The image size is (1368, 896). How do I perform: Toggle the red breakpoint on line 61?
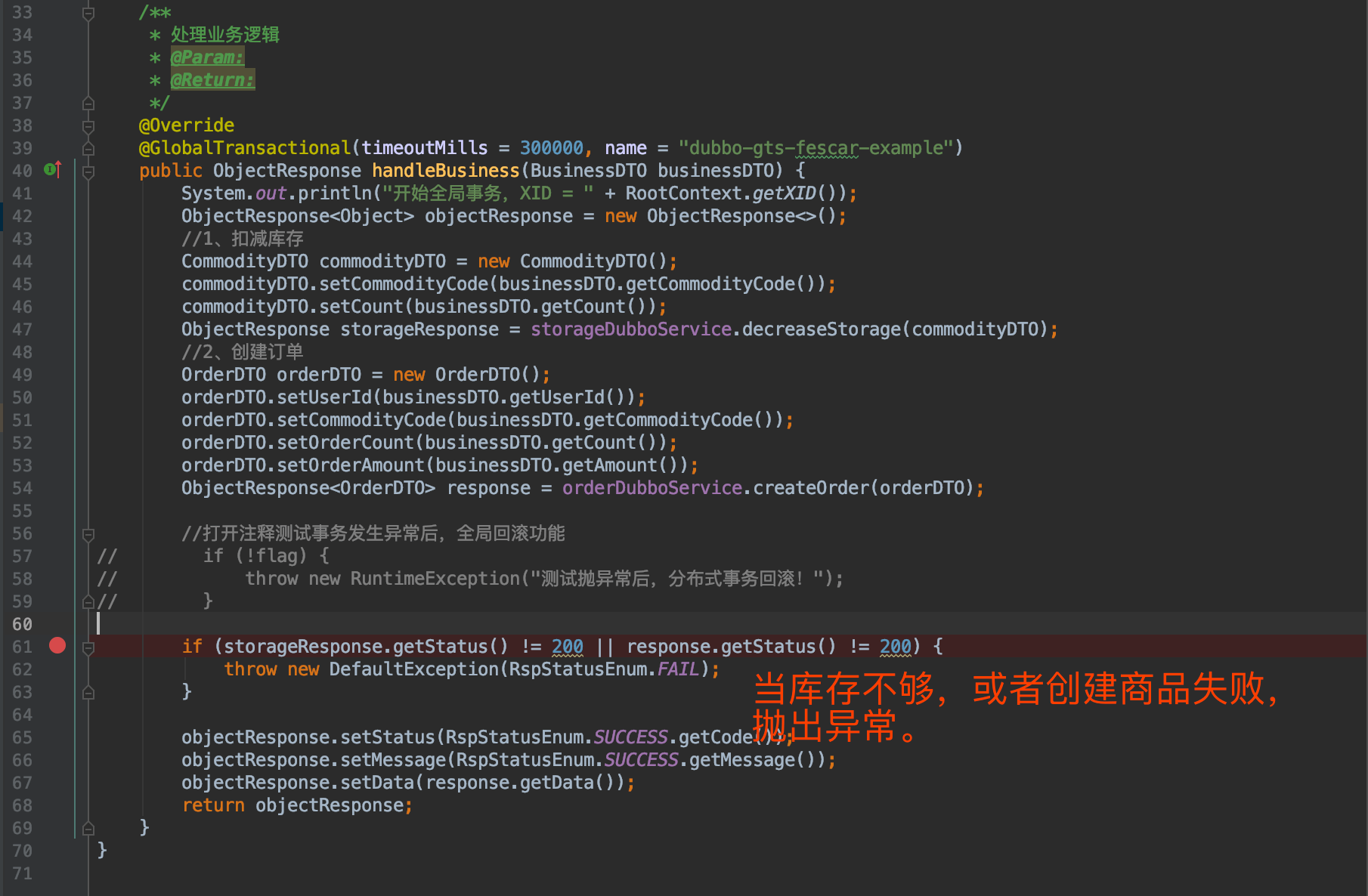coord(57,646)
